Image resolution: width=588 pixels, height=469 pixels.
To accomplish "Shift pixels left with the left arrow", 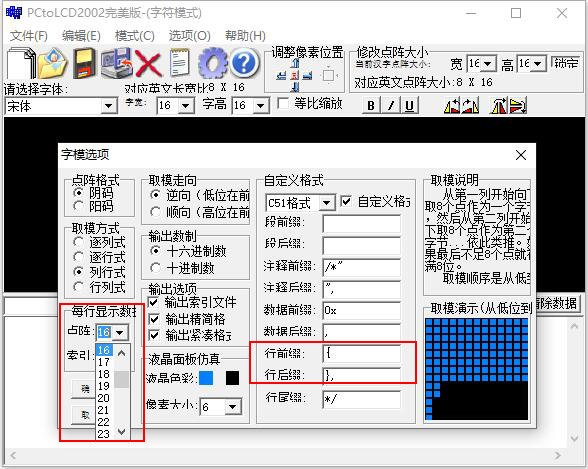I will pyautogui.click(x=281, y=75).
